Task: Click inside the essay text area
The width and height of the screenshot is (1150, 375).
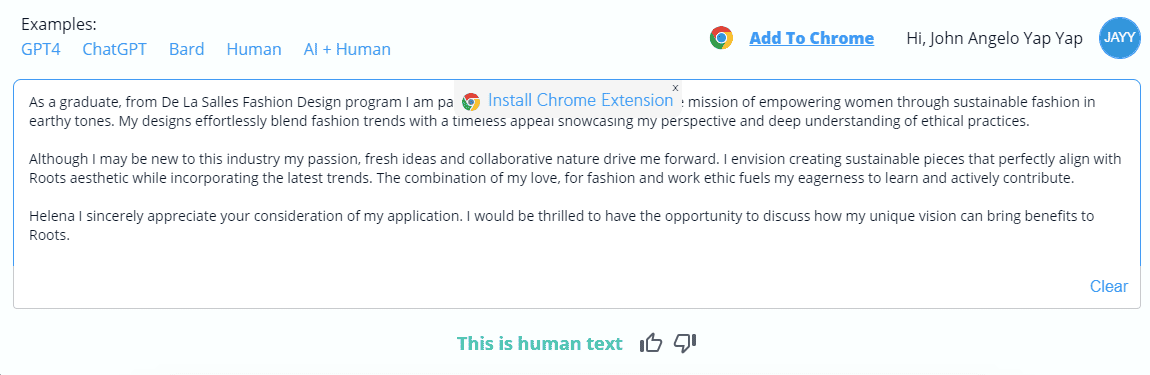Action: pos(576,172)
